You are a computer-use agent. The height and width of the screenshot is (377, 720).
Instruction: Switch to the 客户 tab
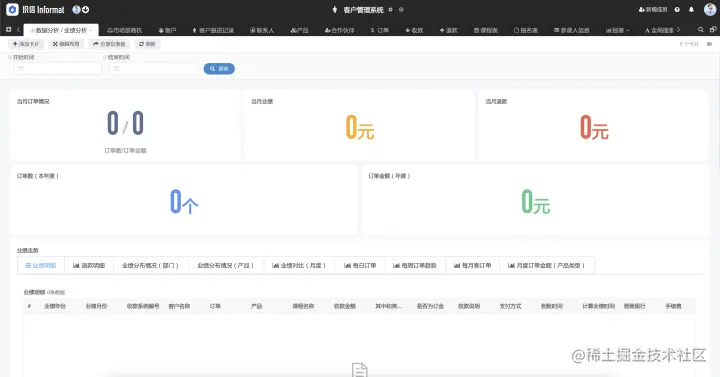tap(167, 30)
